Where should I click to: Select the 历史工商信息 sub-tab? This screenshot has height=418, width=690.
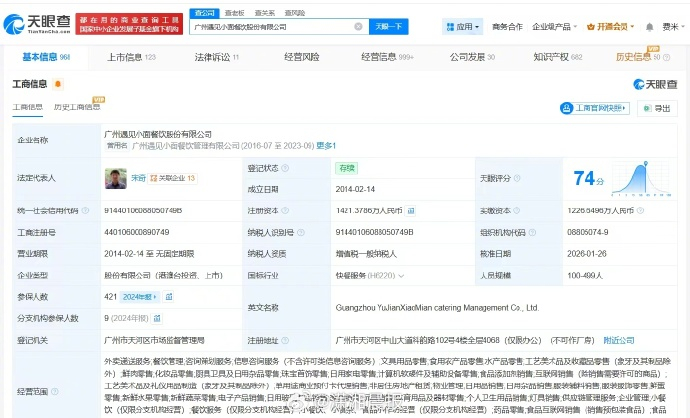pos(77,107)
